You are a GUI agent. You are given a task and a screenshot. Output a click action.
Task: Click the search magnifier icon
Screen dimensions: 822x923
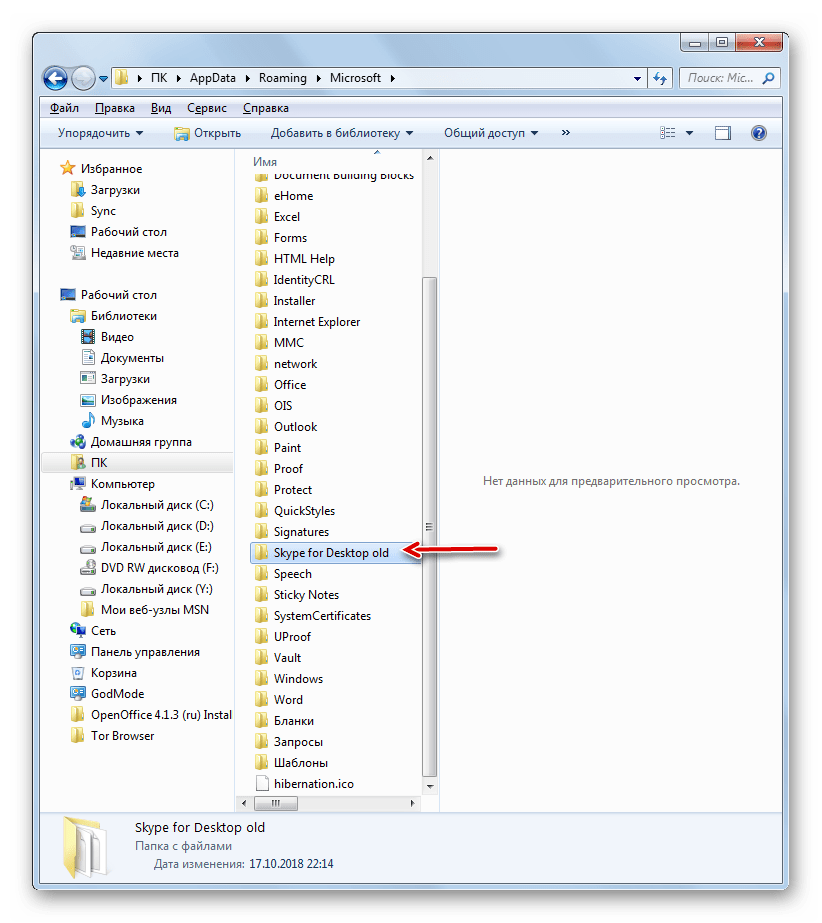coord(768,78)
